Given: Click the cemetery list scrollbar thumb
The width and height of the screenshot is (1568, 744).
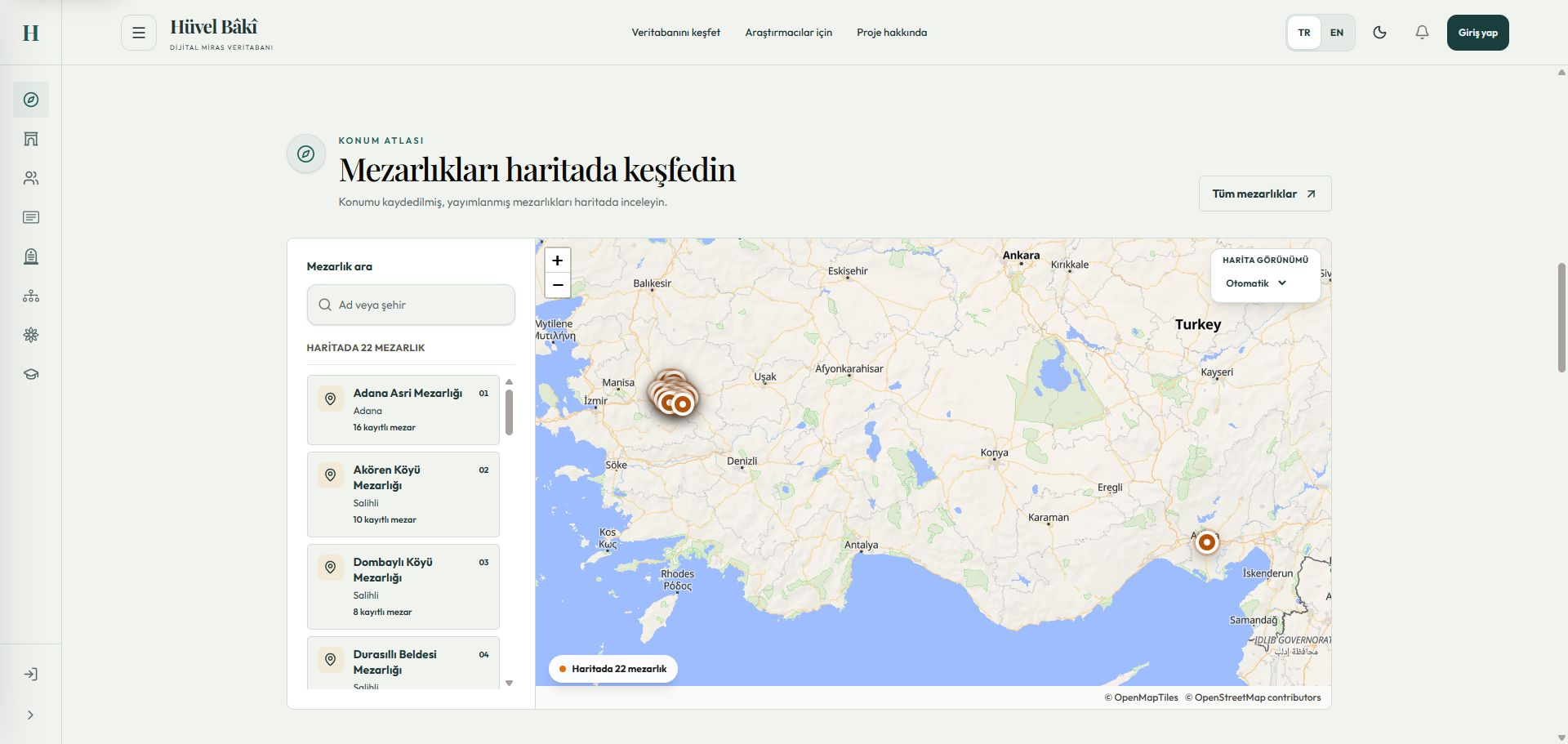Looking at the screenshot, I should 509,412.
